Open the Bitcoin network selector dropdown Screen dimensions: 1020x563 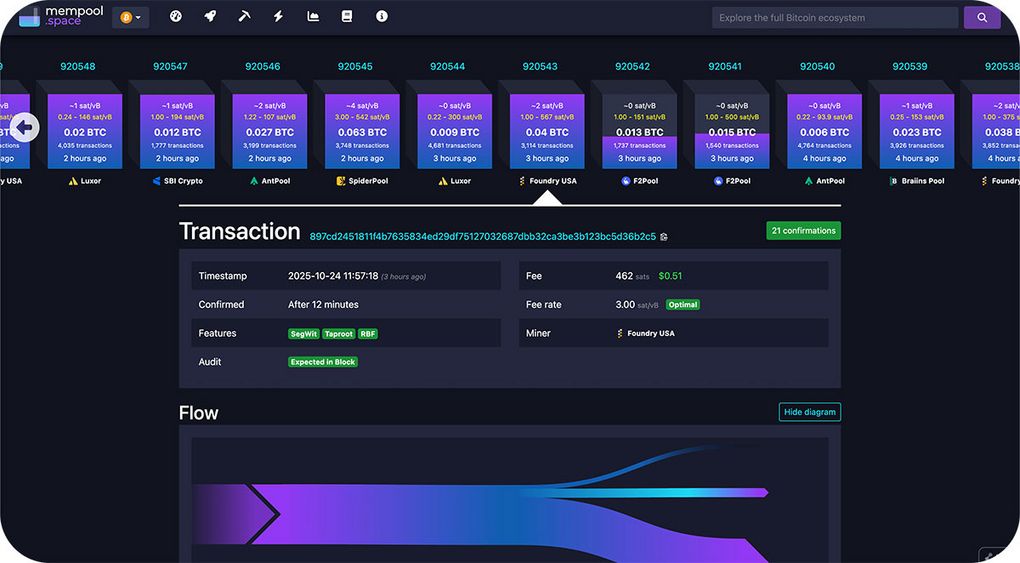[131, 17]
